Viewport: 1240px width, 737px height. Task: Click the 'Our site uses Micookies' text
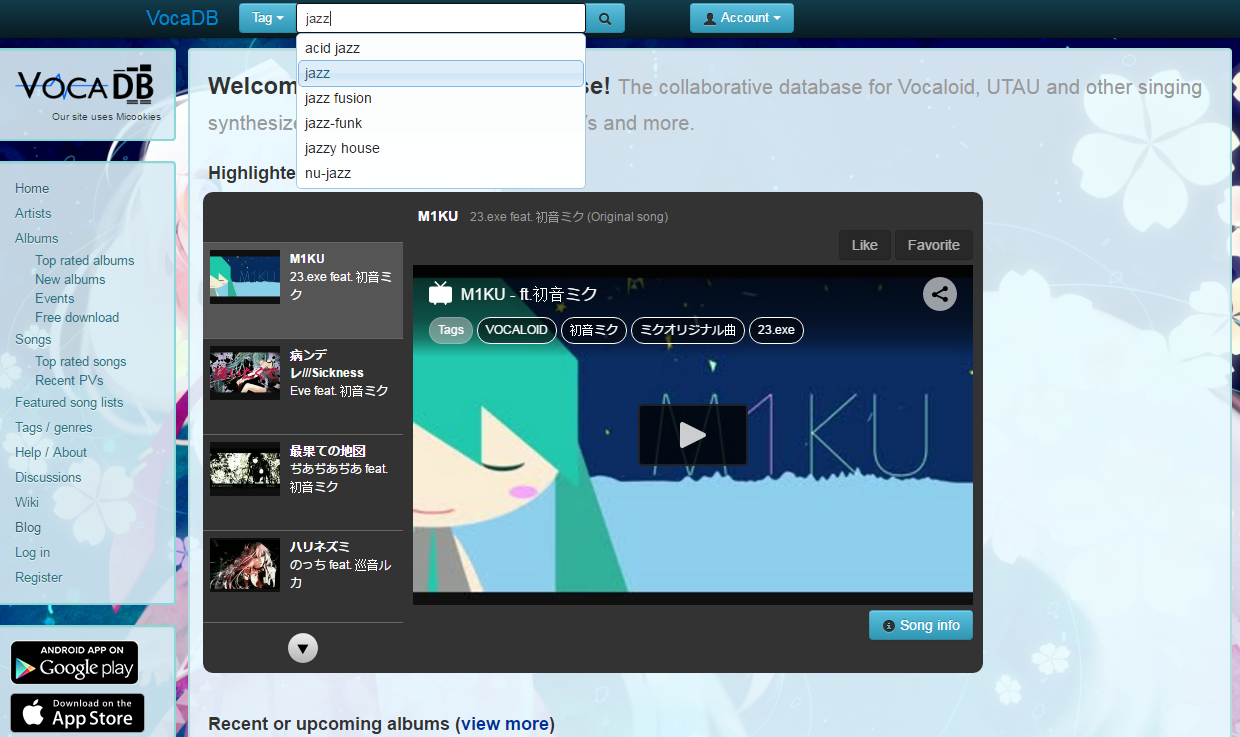coord(107,117)
